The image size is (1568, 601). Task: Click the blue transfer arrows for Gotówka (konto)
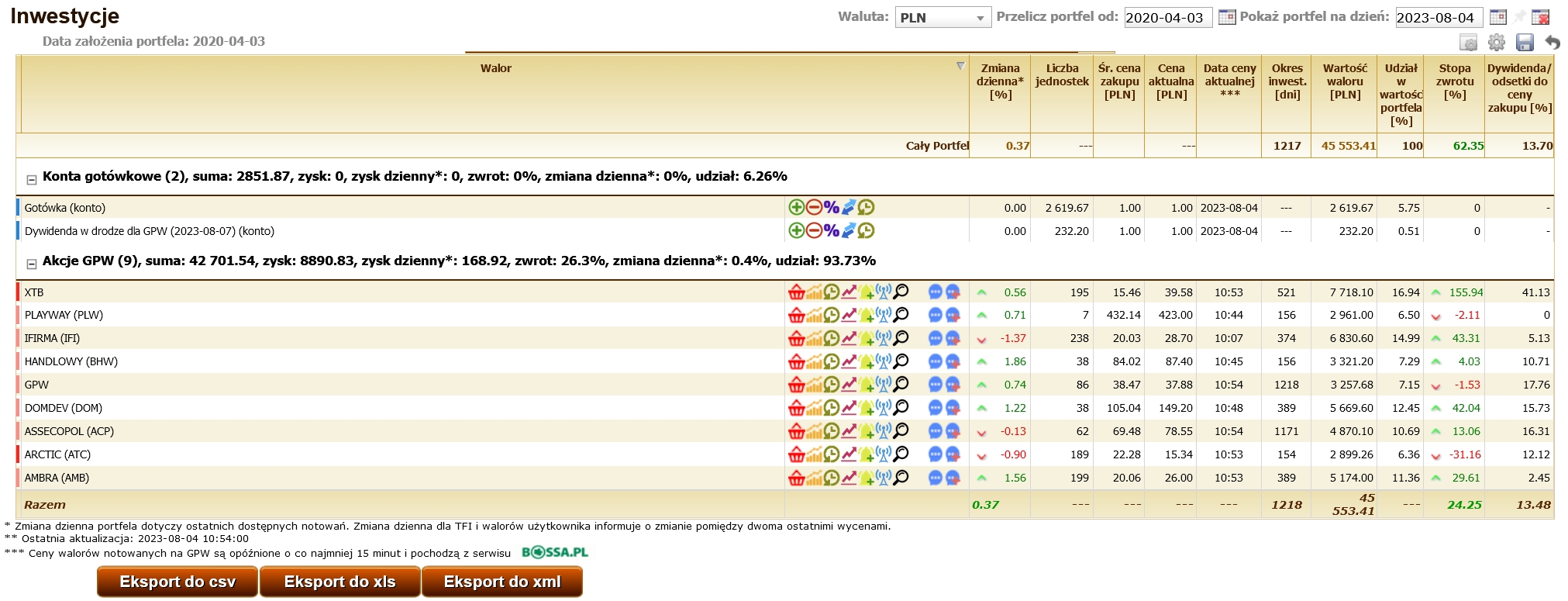point(849,207)
